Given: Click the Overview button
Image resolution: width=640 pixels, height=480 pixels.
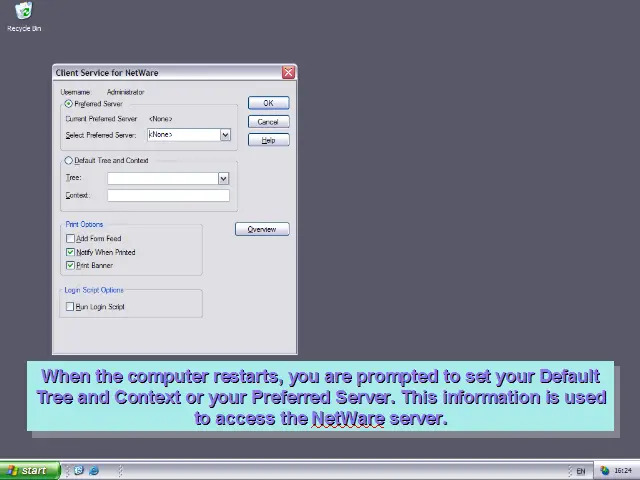Looking at the screenshot, I should click(262, 229).
